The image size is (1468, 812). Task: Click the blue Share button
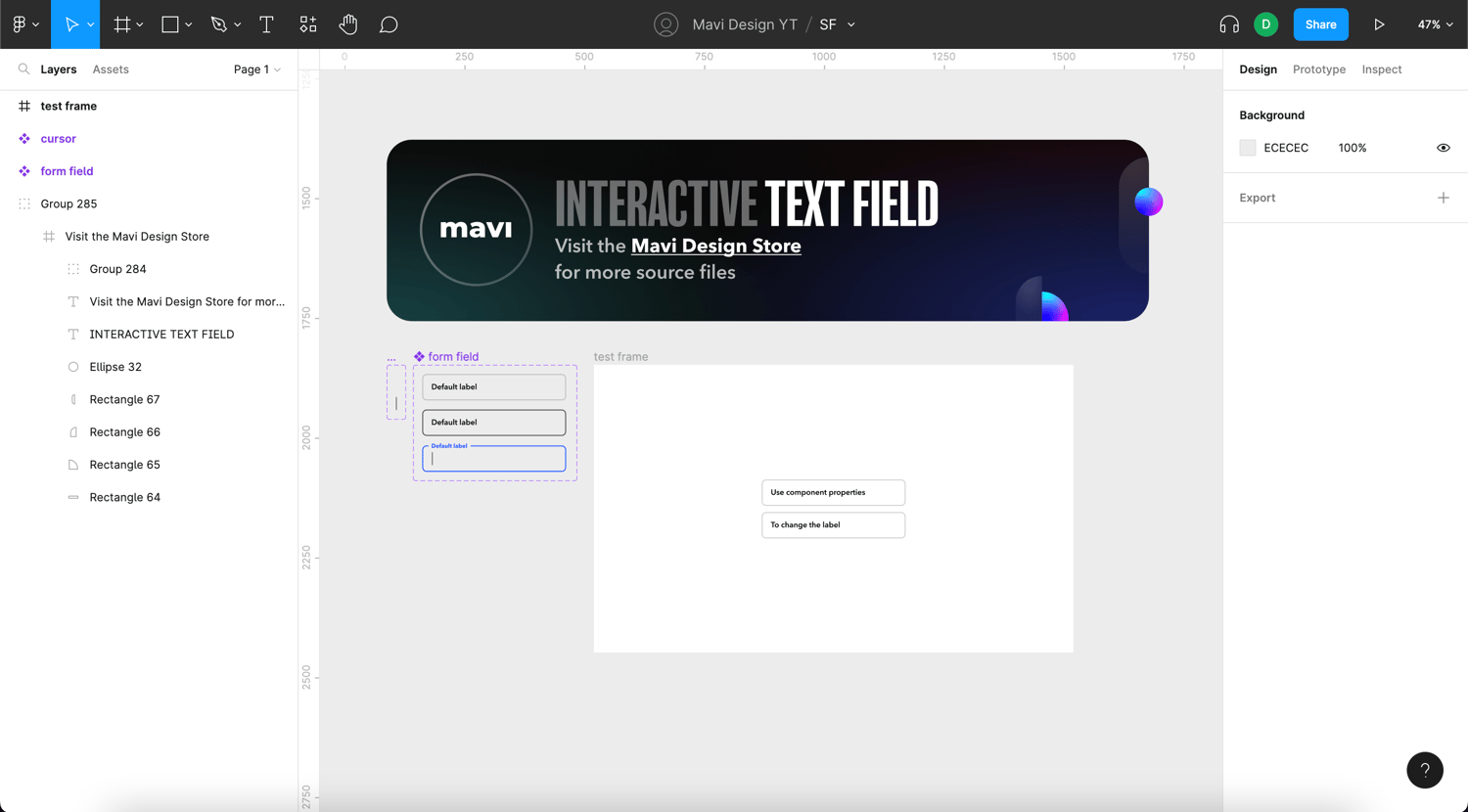coord(1320,24)
